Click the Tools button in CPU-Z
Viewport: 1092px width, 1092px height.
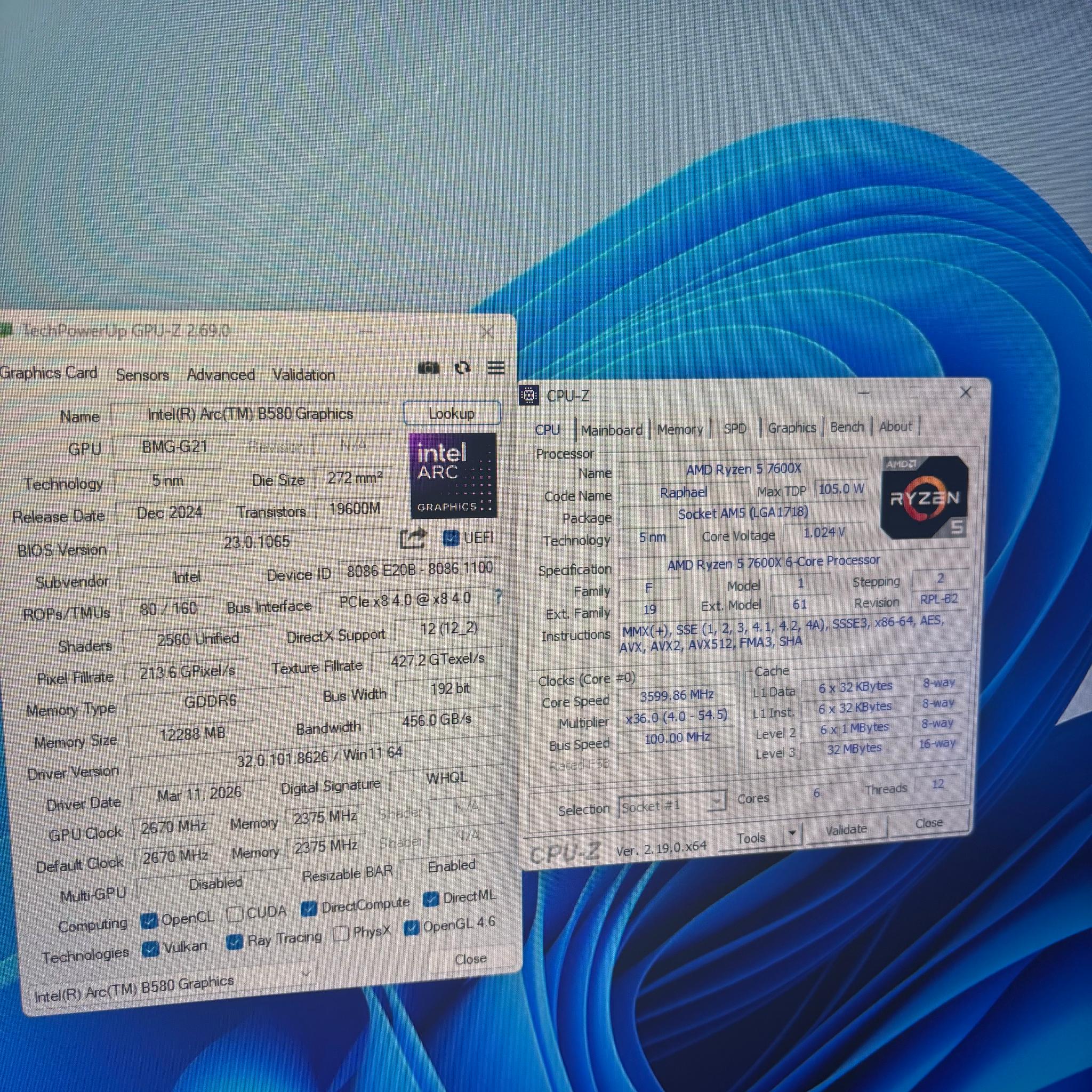(x=751, y=838)
